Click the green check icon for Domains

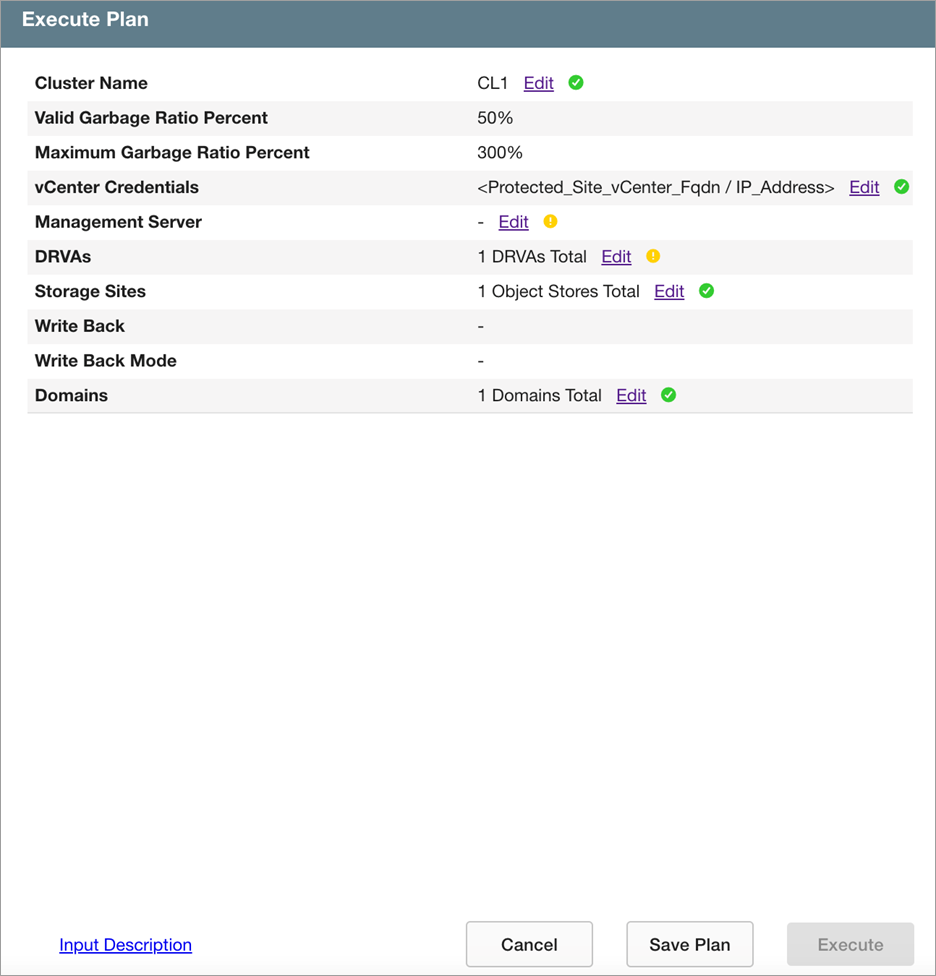(x=669, y=395)
